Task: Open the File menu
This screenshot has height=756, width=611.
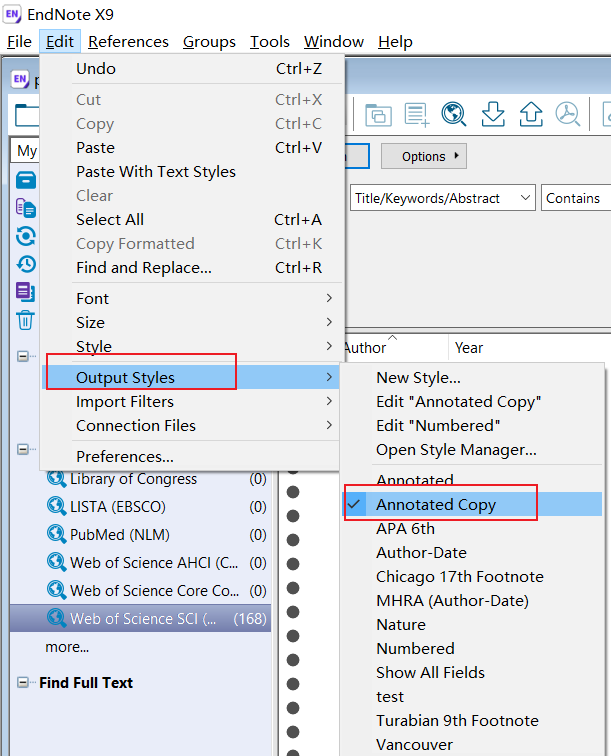Action: (19, 42)
